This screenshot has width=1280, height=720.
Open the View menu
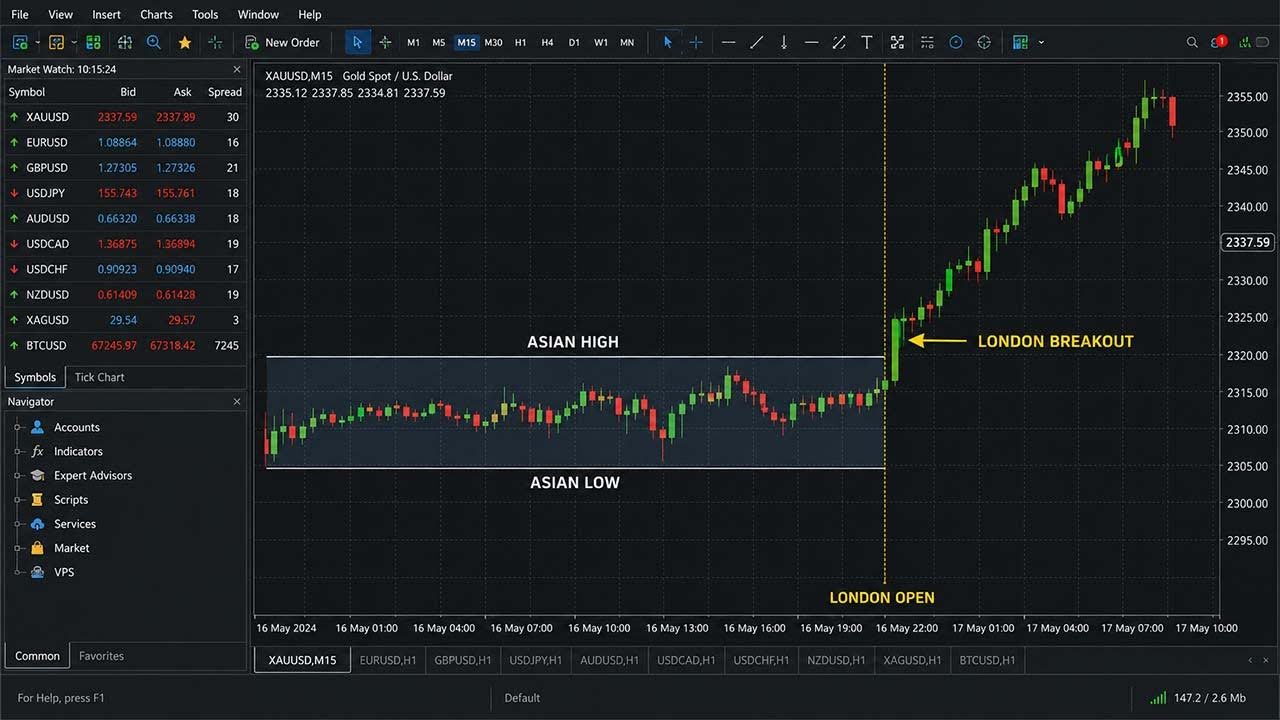(x=60, y=14)
